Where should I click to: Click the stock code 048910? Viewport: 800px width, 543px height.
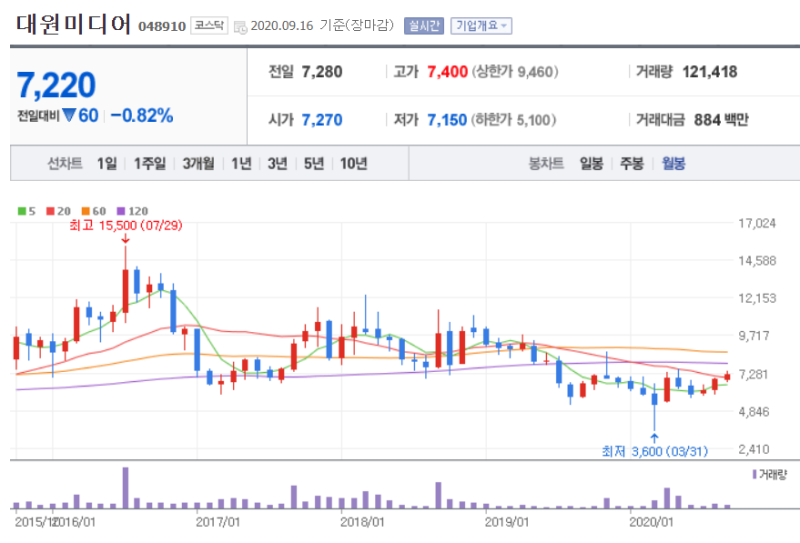coord(162,27)
